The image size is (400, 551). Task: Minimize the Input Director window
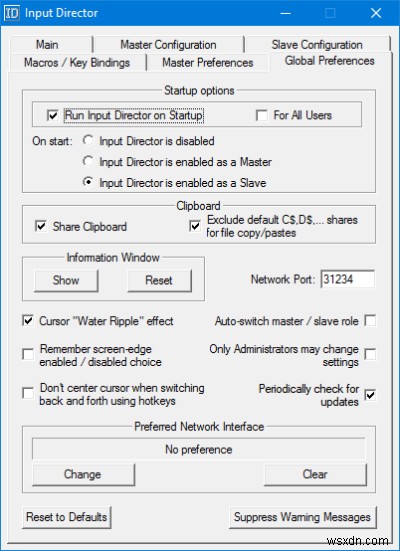point(285,13)
